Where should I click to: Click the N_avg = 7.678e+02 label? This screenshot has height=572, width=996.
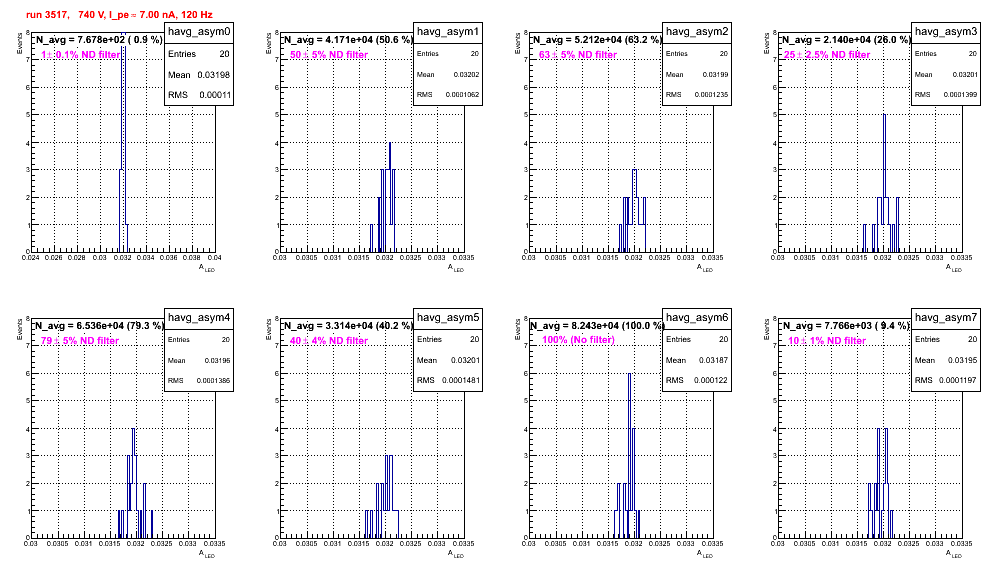(x=98, y=40)
